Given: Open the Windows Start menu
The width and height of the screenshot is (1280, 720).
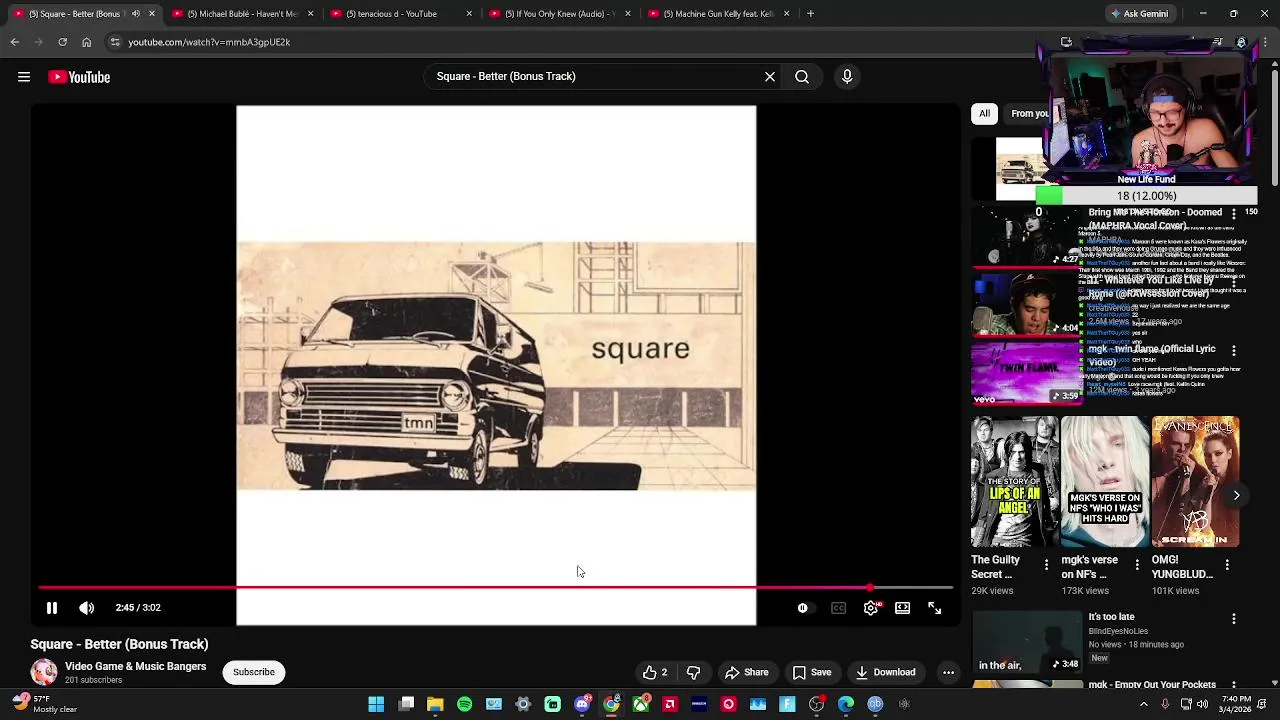Looking at the screenshot, I should [x=376, y=704].
